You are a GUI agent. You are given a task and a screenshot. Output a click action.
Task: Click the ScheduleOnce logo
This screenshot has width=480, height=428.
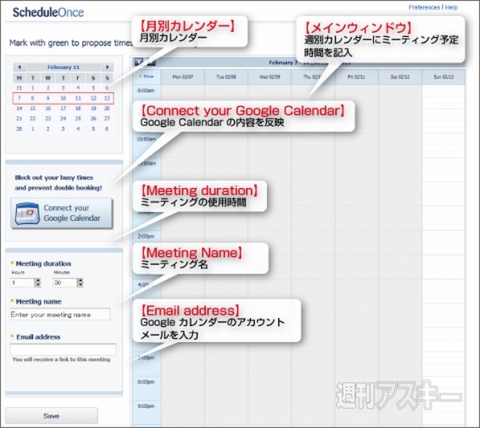(x=48, y=12)
